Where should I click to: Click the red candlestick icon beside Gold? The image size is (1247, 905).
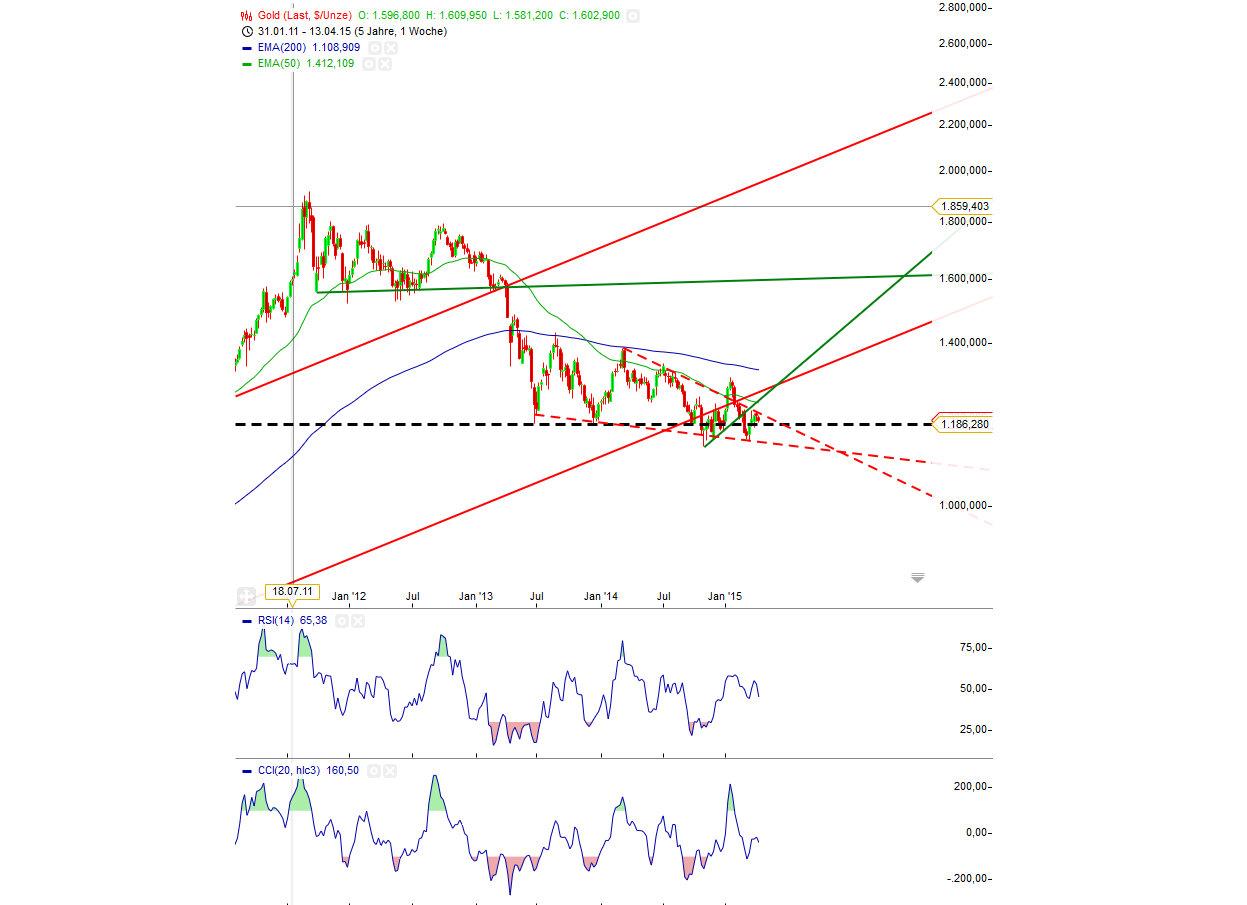[244, 15]
